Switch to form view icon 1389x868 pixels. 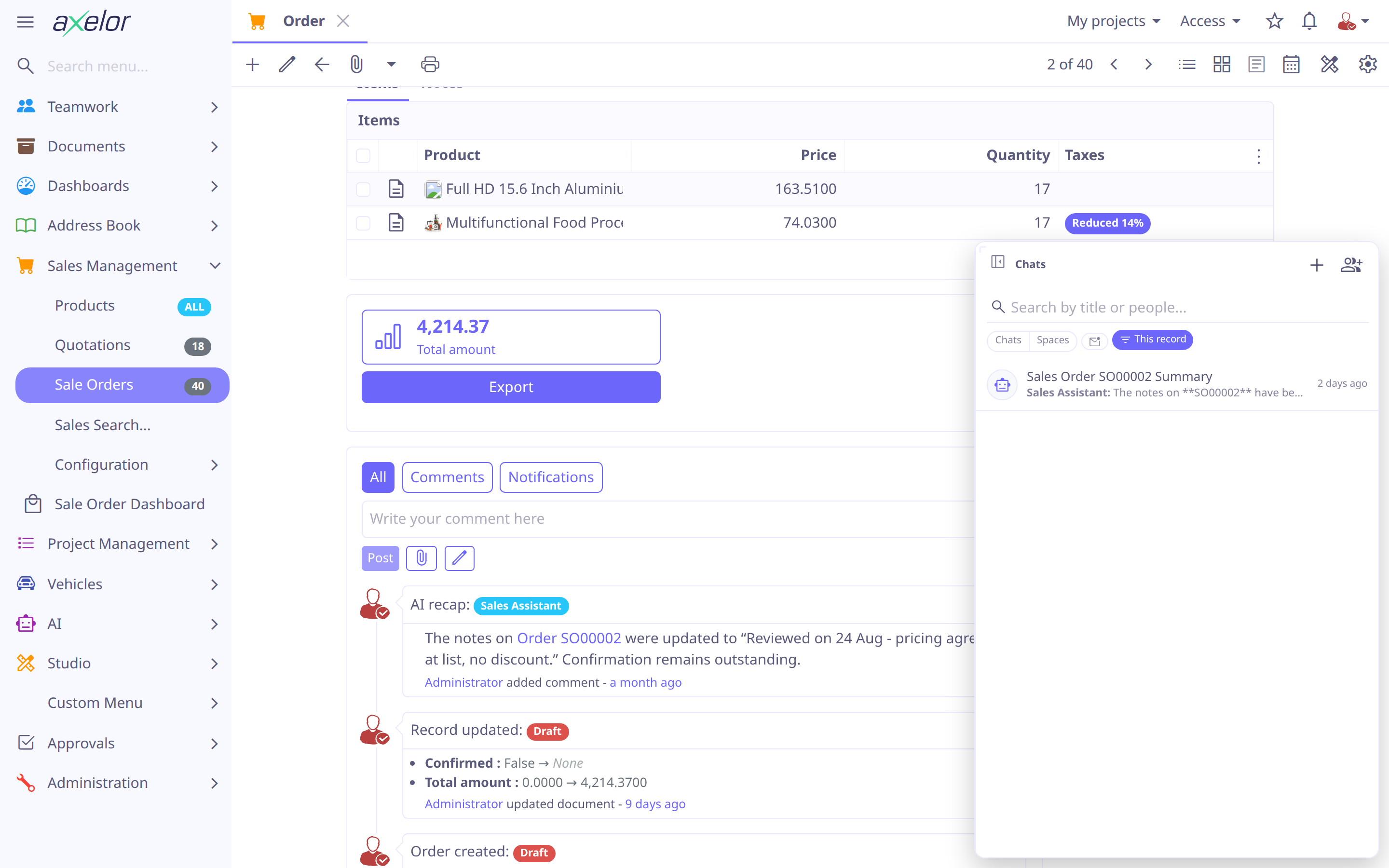pos(1256,64)
